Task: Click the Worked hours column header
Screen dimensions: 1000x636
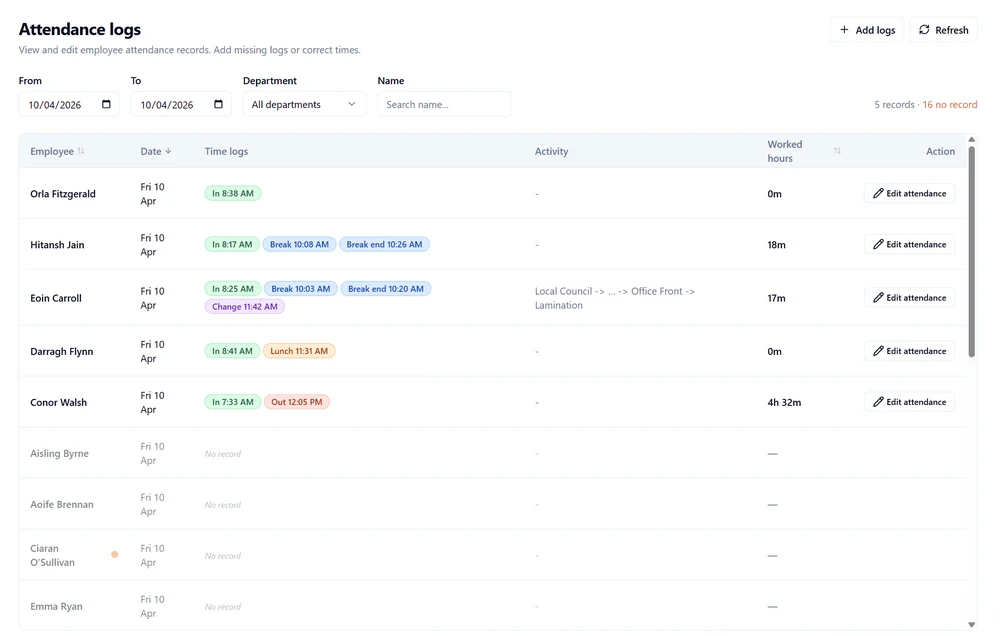Action: click(x=784, y=151)
